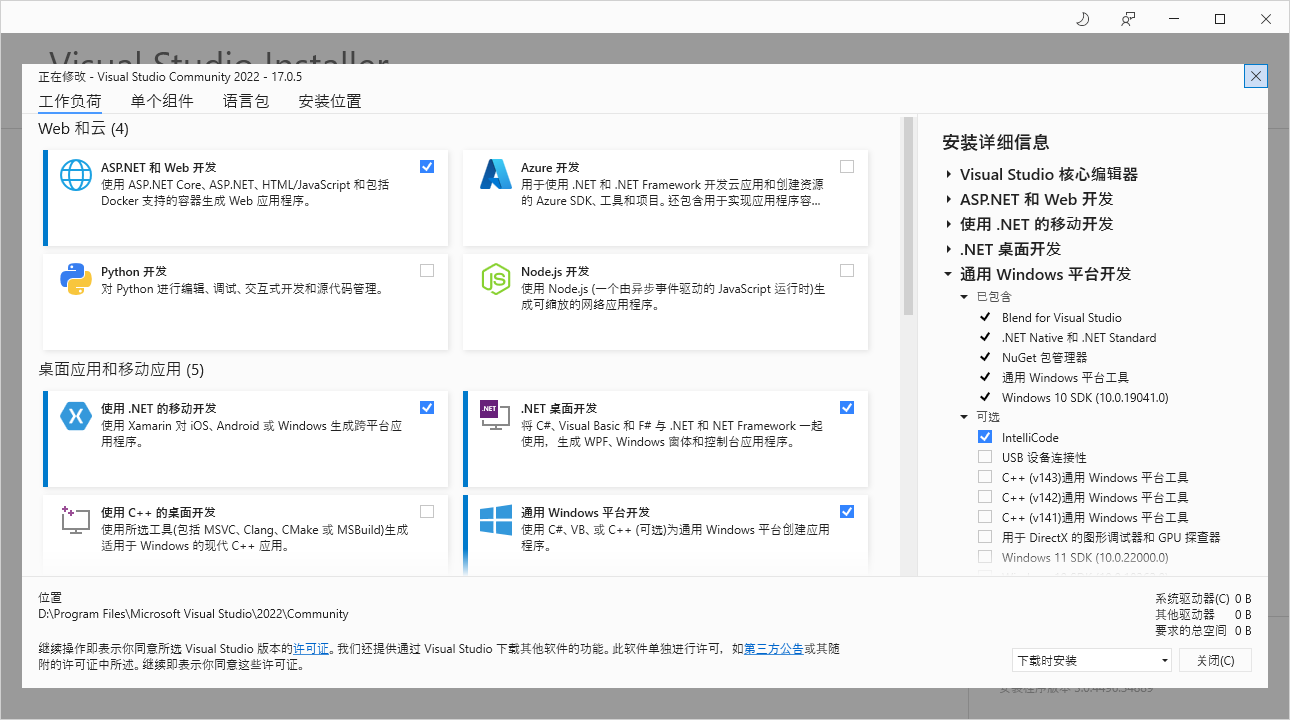This screenshot has width=1290, height=720.
Task: Expand Visual Studio 核心编辑器 details
Action: click(948, 174)
